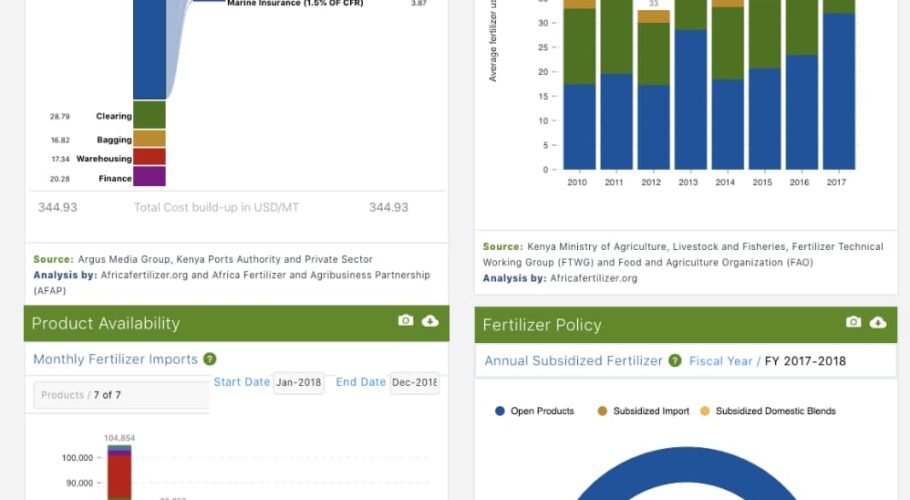Click End Date Dec-2018 field
Screen dimensions: 910x500
click(414, 383)
